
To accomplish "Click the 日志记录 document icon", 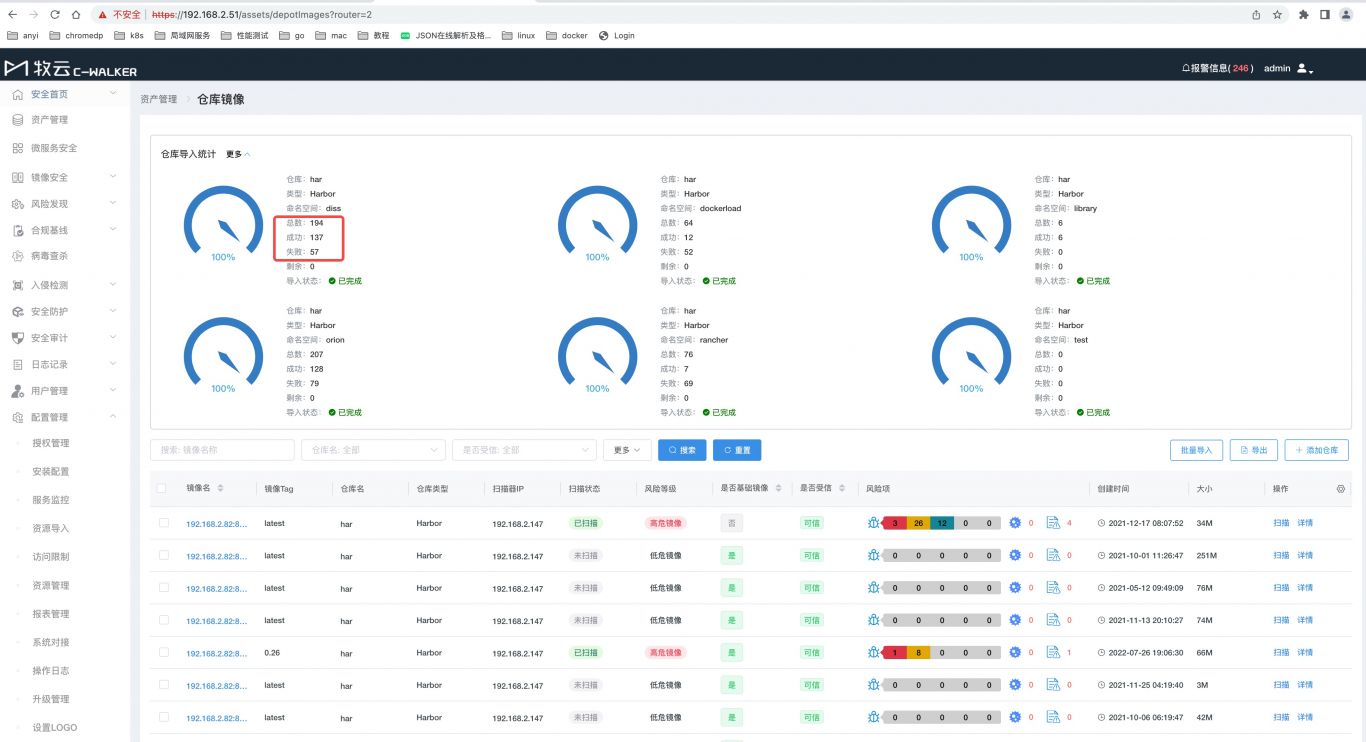I will point(18,364).
